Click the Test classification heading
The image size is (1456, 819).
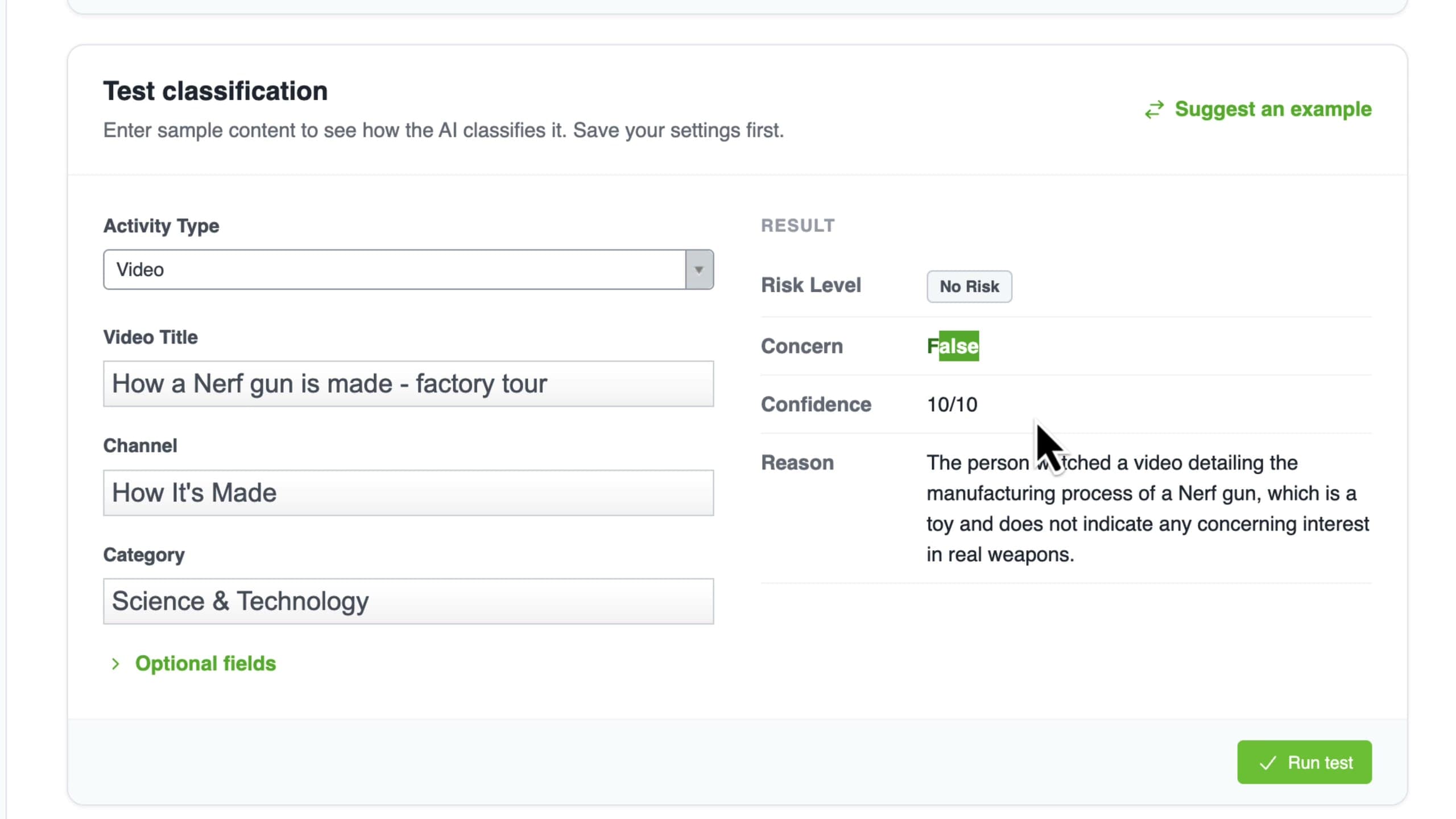point(215,91)
